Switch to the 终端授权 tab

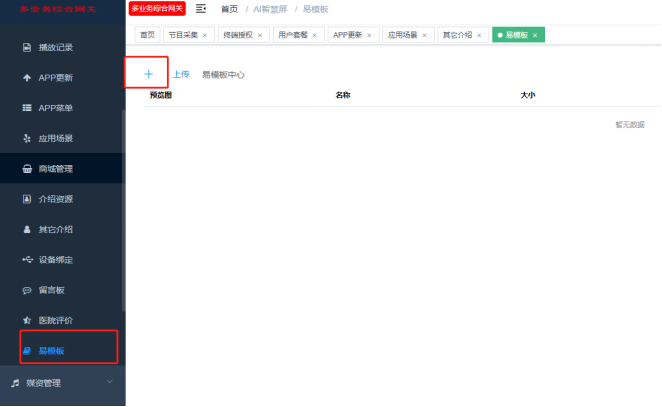tap(238, 35)
